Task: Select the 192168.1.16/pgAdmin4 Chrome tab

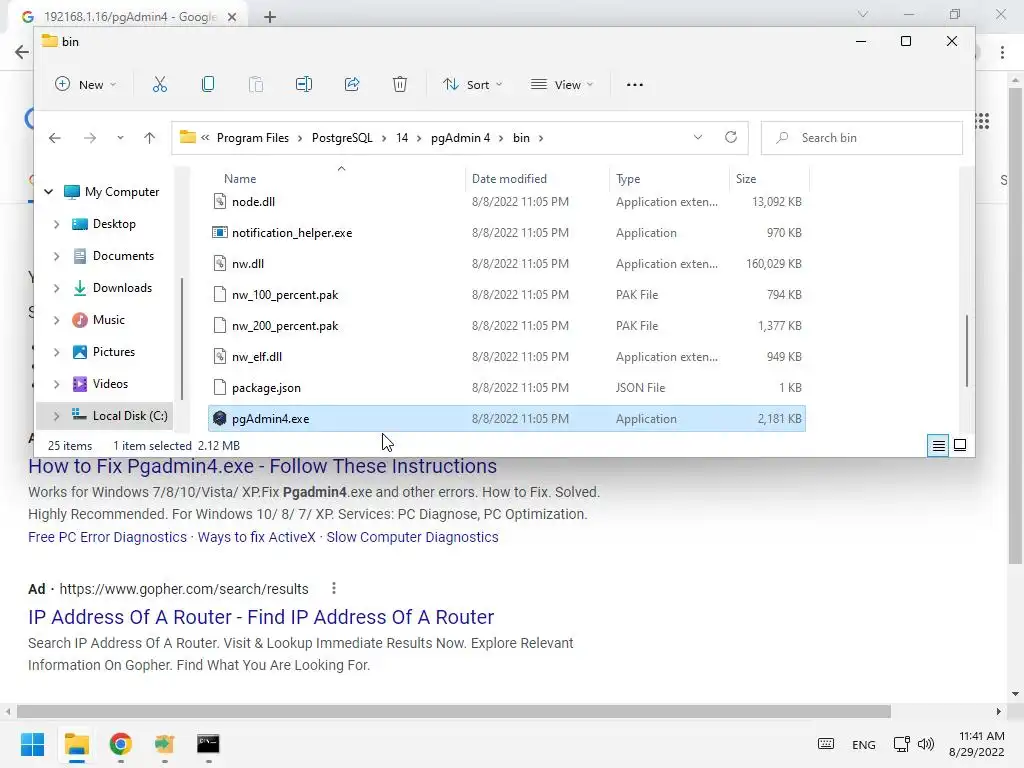Action: coord(128,17)
